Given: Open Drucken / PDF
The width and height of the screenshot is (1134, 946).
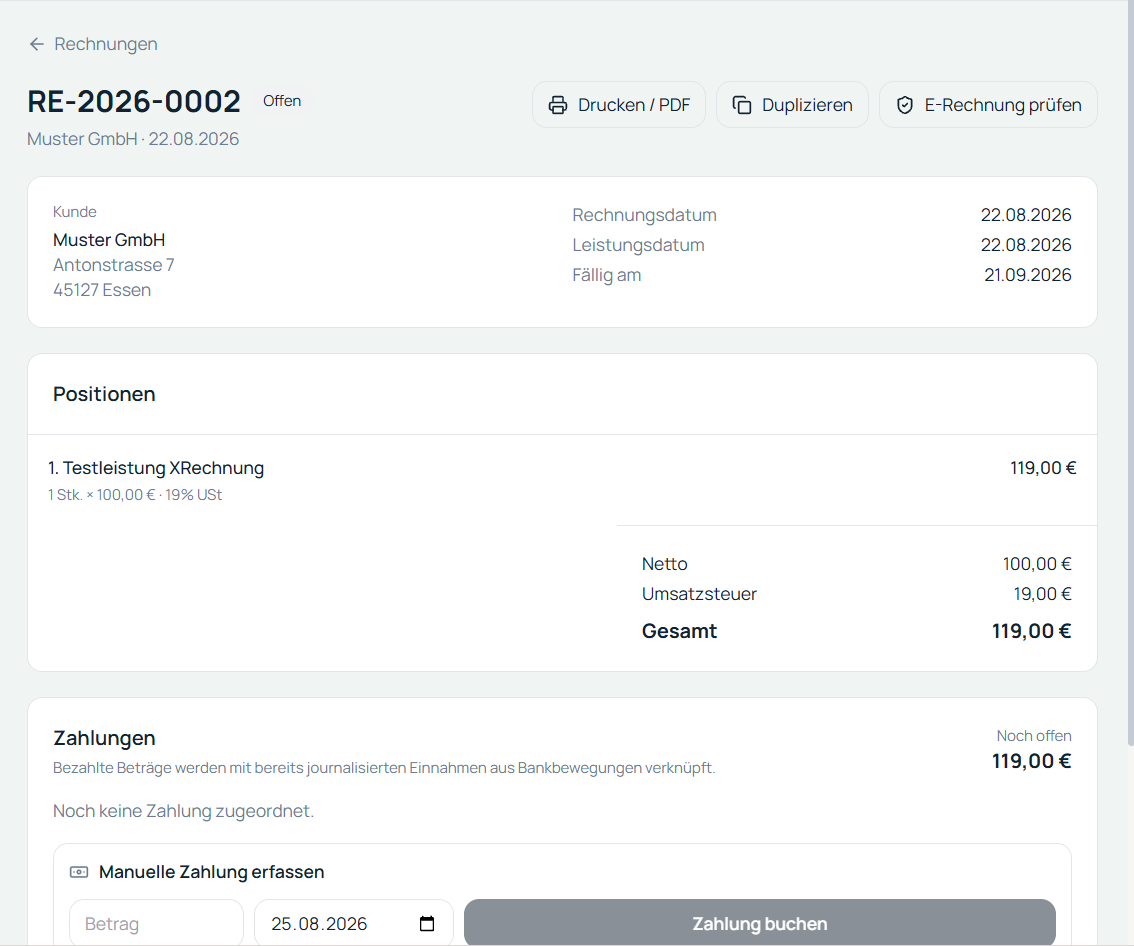Looking at the screenshot, I should pyautogui.click(x=619, y=105).
